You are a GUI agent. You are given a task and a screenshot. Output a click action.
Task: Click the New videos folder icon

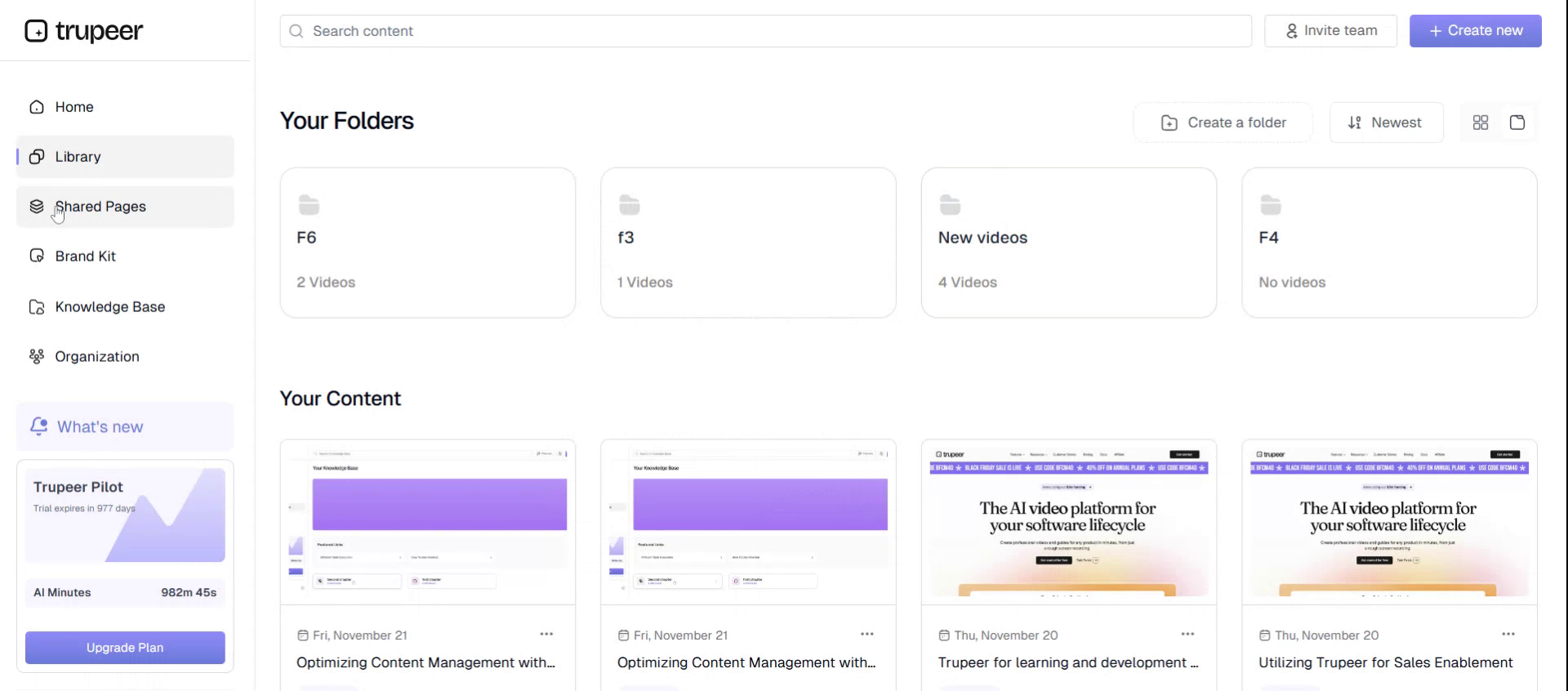point(951,204)
